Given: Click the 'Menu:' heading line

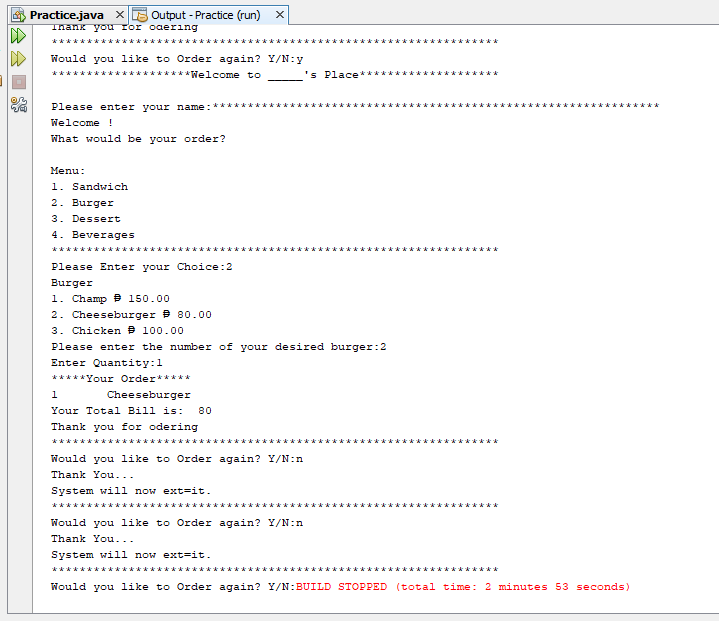Looking at the screenshot, I should coord(68,171).
